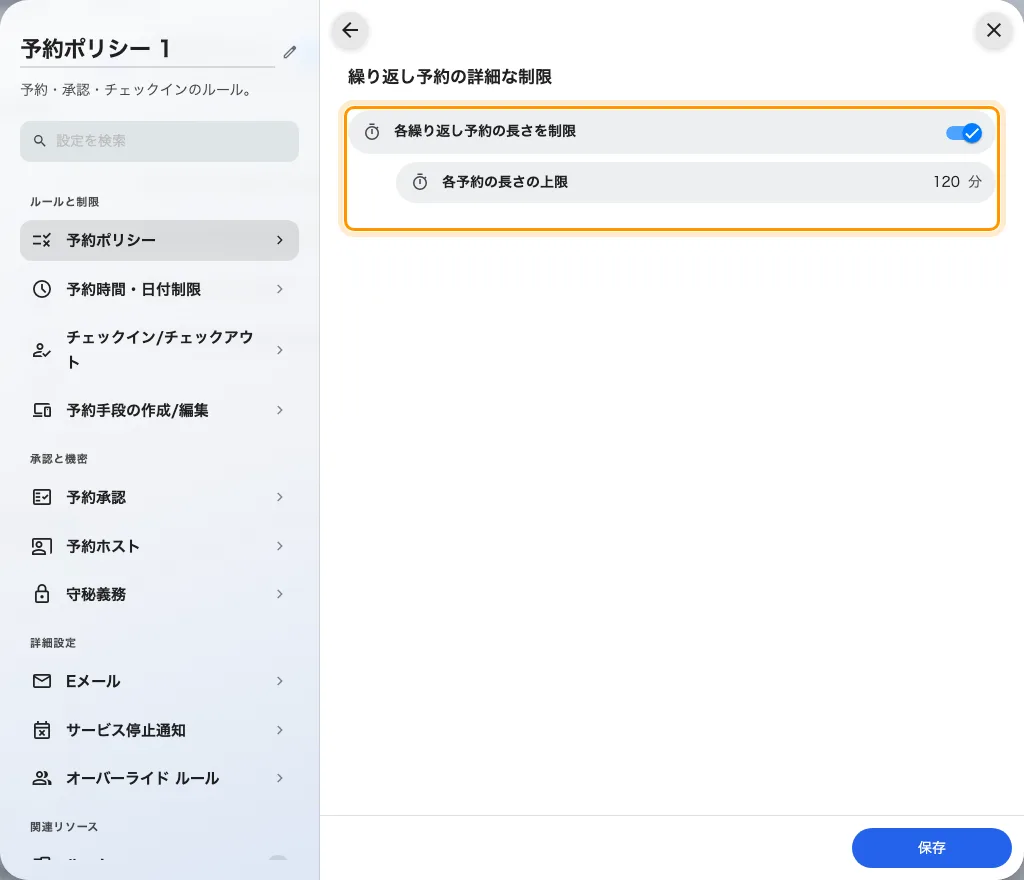Expand chevron on オーバーライド ルール row
The width and height of the screenshot is (1024, 880).
pyautogui.click(x=280, y=778)
